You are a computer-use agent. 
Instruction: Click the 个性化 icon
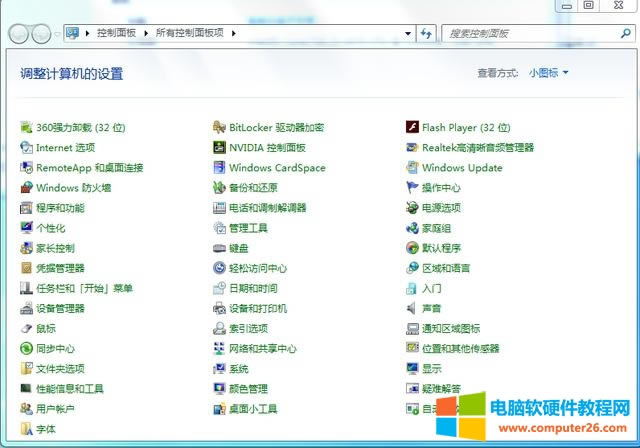tap(27, 228)
